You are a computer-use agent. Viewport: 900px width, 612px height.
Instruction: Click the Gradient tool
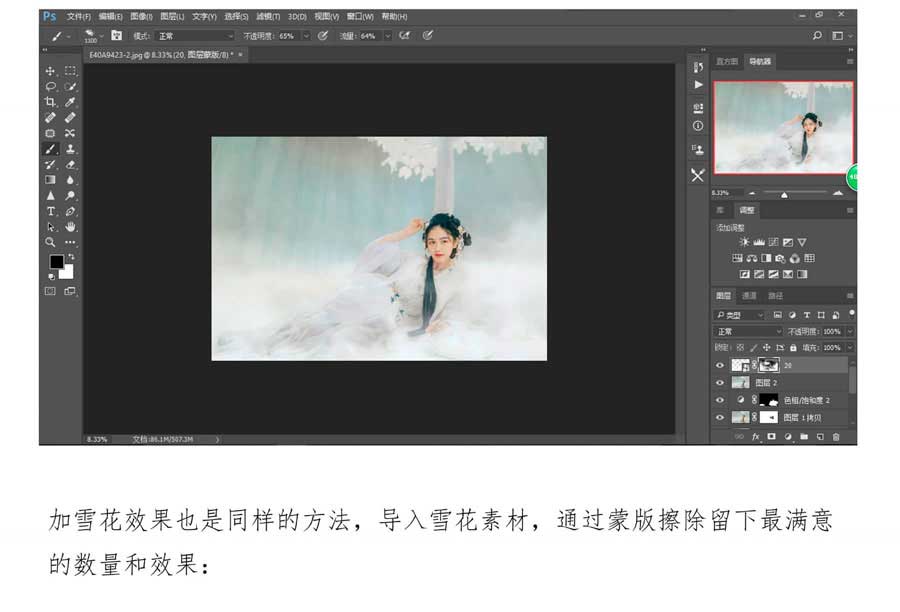50,180
